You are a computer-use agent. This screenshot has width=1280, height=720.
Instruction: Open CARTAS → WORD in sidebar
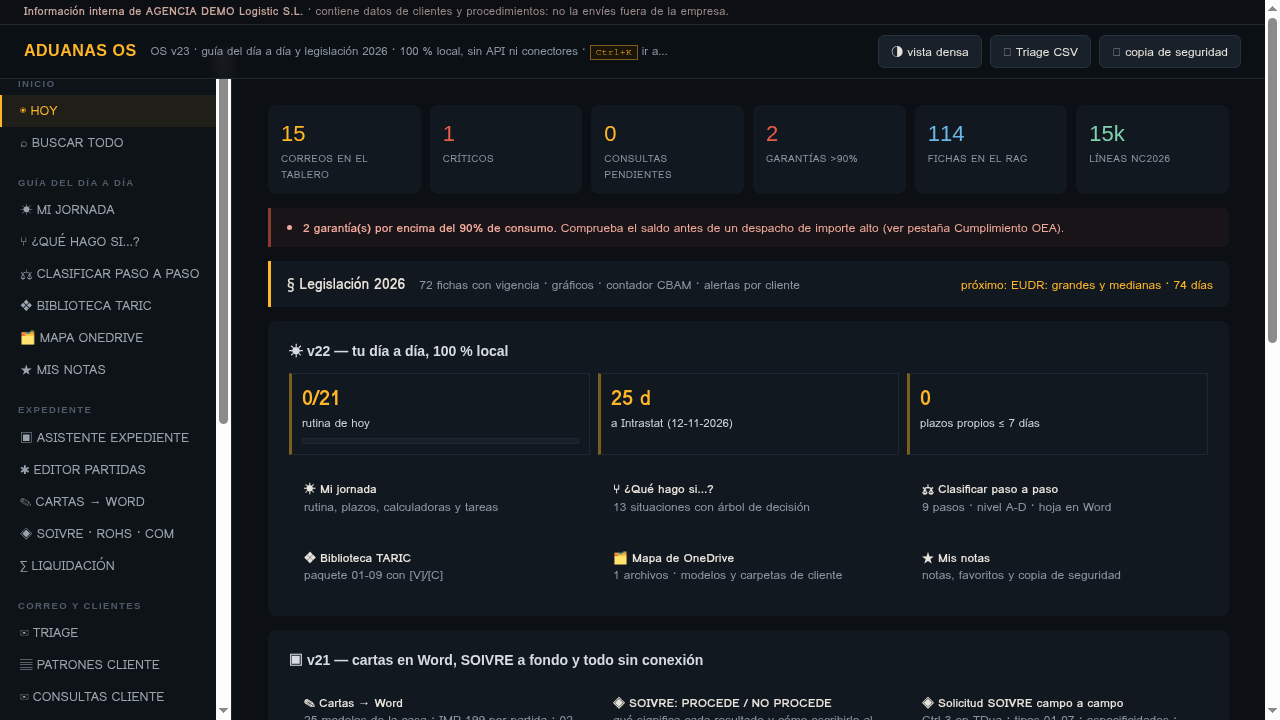tap(108, 502)
